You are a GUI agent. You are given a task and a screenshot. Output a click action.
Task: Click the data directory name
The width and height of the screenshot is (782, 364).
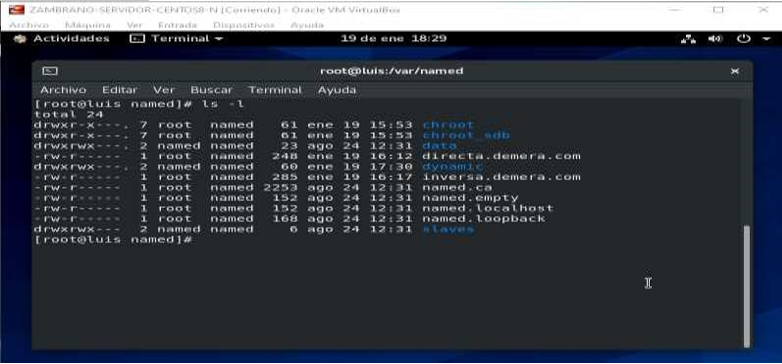[439, 146]
